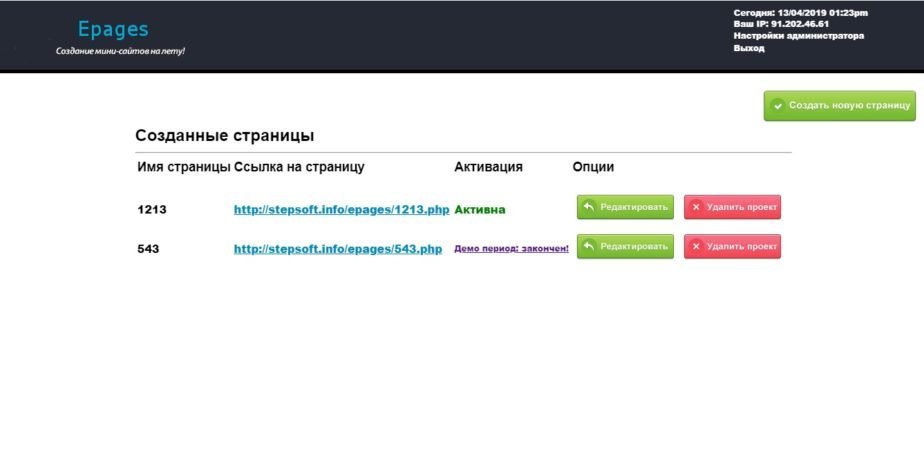Image resolution: width=924 pixels, height=454 pixels.
Task: Click the Имя страницы column header
Action: tap(184, 167)
